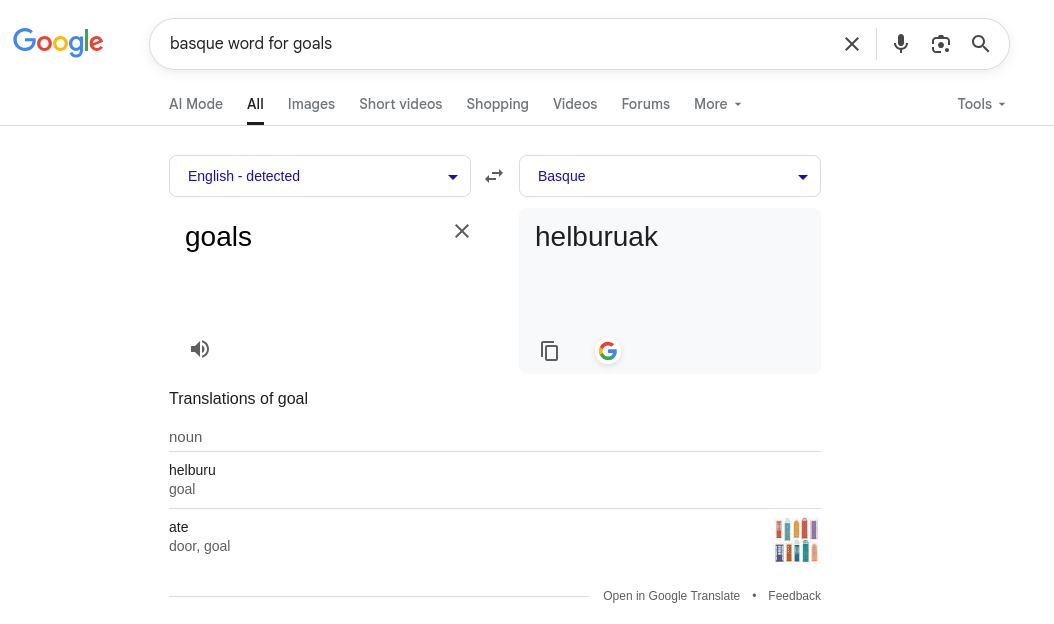Screen dimensions: 1054x624
Task: Expand the More search filters menu
Action: click(x=718, y=104)
